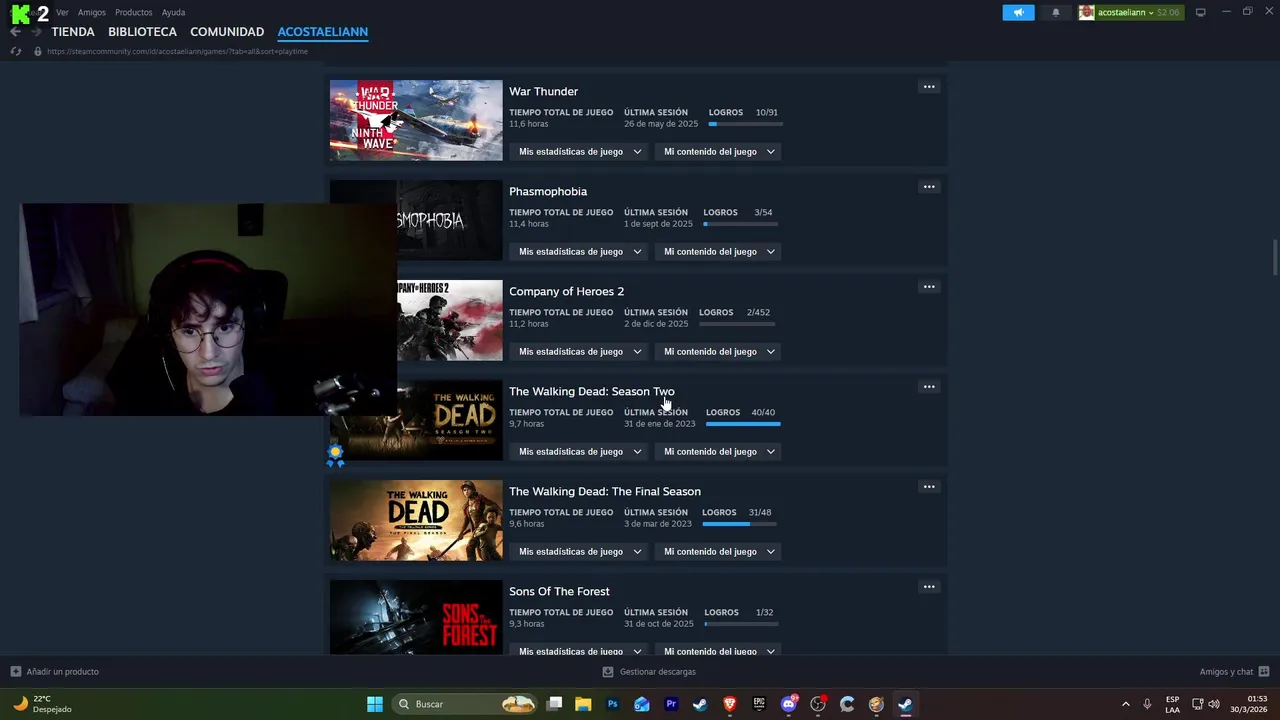Expand Walking Dead Season Two content dropdown
1280x720 pixels.
pos(719,452)
